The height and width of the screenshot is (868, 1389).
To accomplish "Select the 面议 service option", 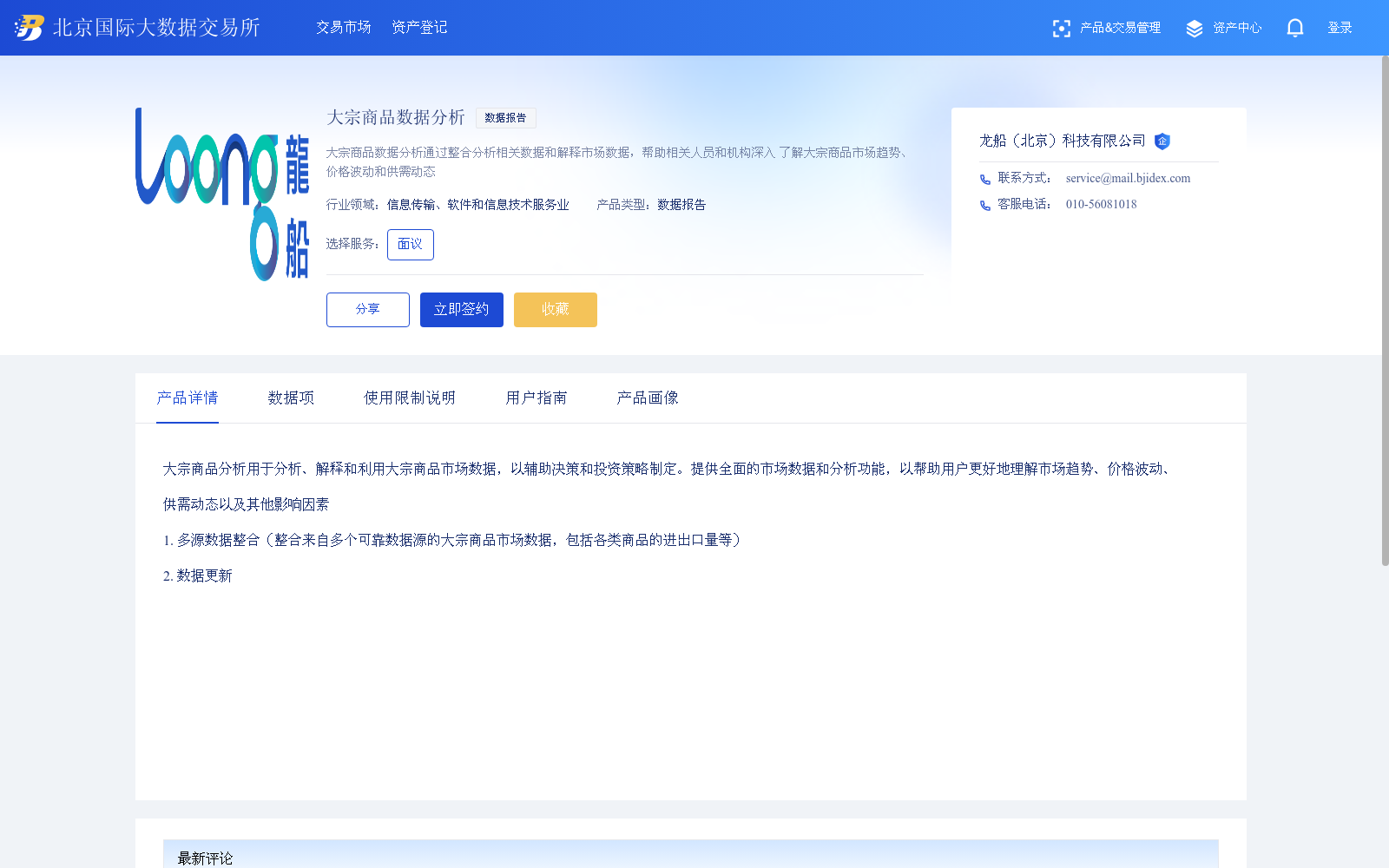I will coord(411,245).
